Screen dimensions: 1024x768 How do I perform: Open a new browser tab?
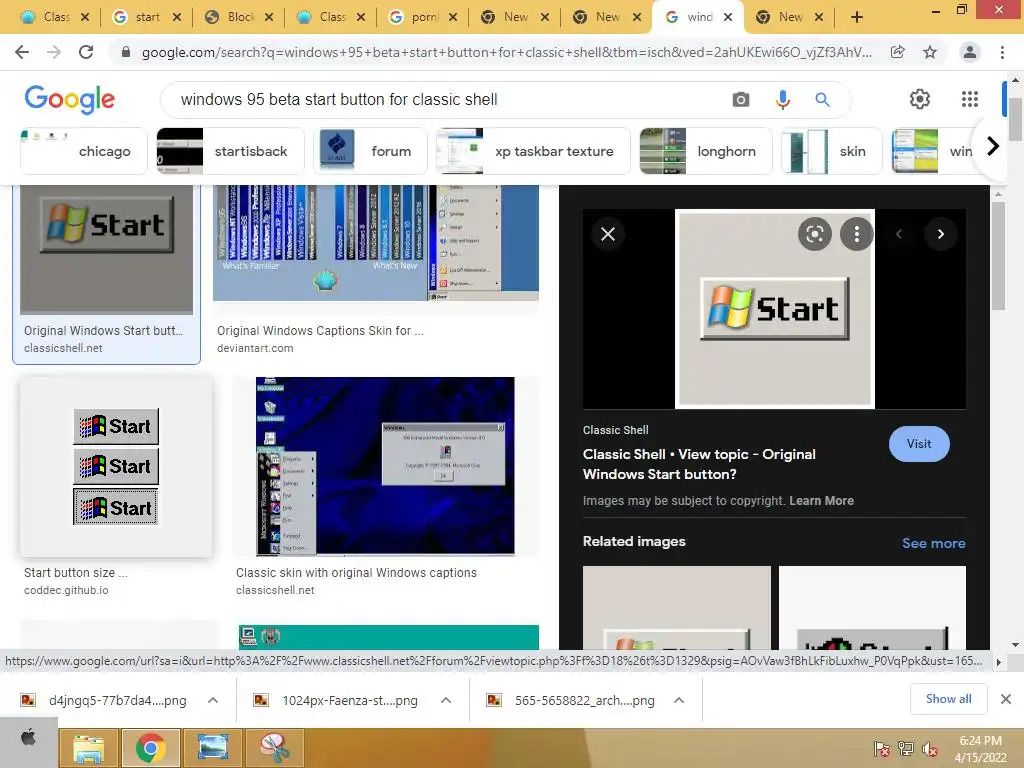857,18
